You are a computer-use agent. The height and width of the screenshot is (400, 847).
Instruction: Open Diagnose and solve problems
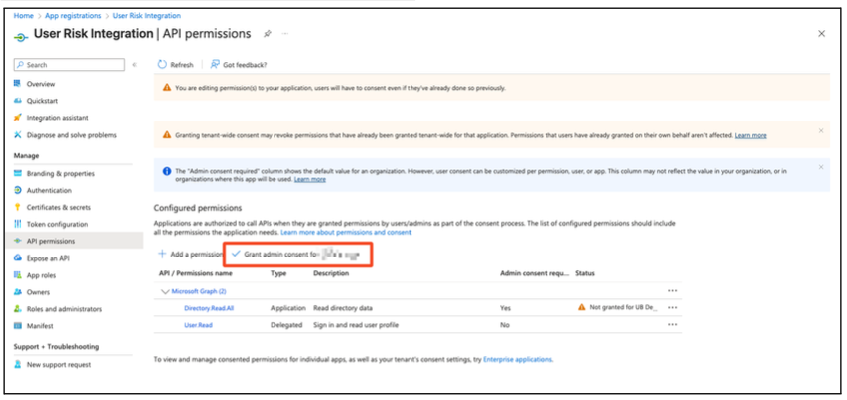tap(72, 135)
